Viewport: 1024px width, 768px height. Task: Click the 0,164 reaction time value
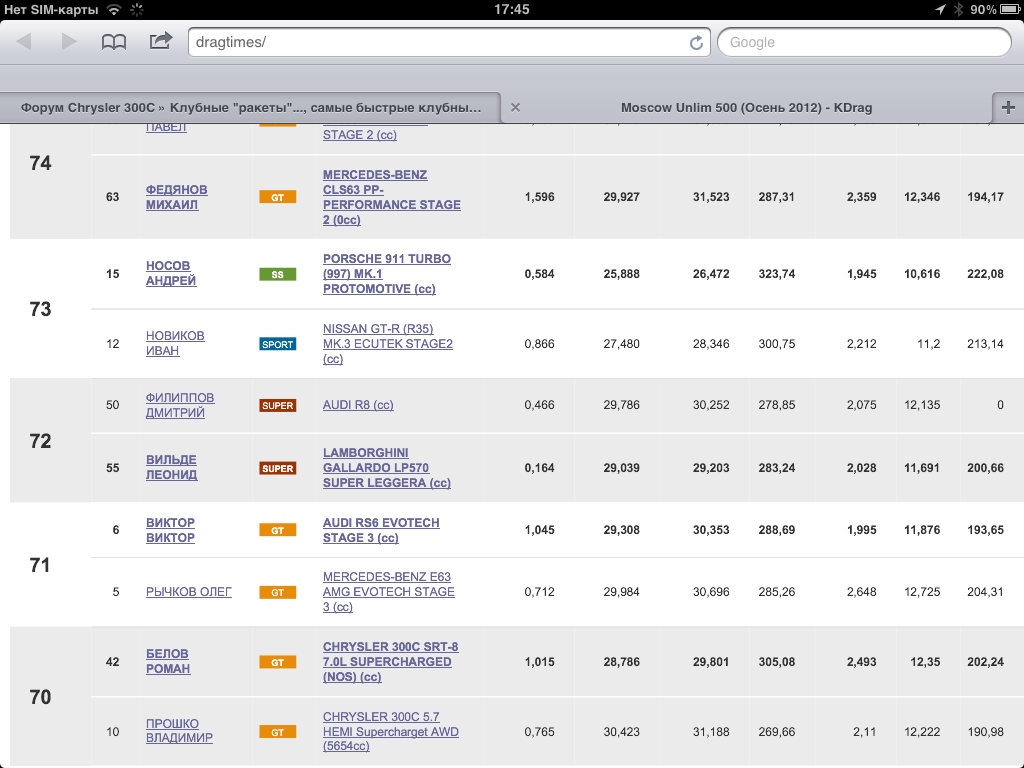(539, 468)
